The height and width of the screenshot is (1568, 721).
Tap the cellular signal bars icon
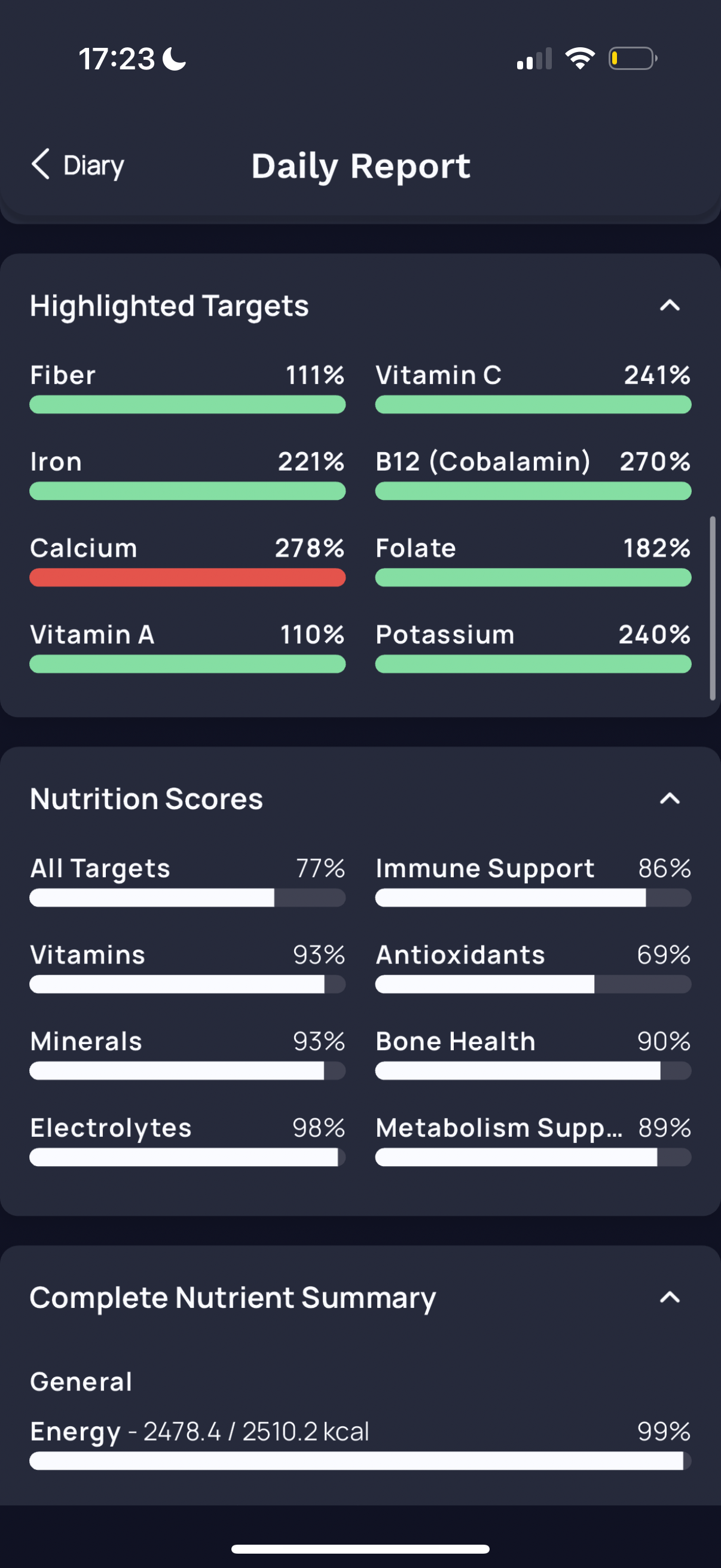(x=534, y=59)
